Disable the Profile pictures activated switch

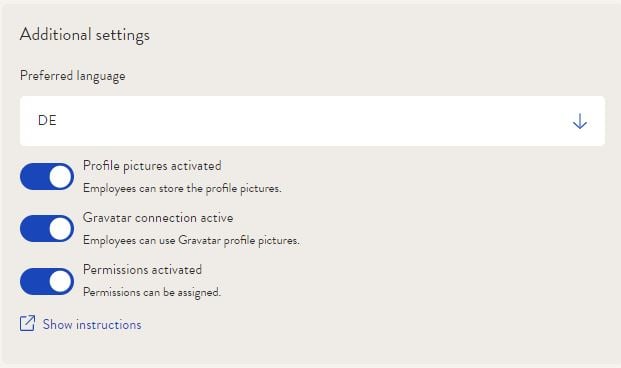(x=47, y=176)
